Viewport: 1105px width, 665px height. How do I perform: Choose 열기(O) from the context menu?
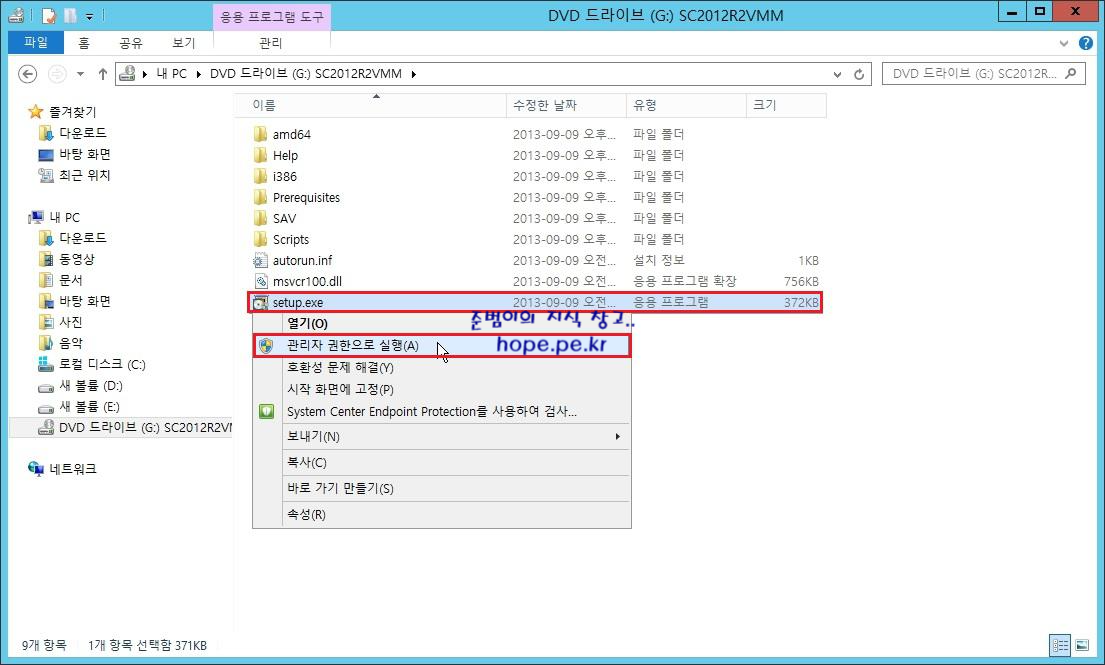click(442, 323)
